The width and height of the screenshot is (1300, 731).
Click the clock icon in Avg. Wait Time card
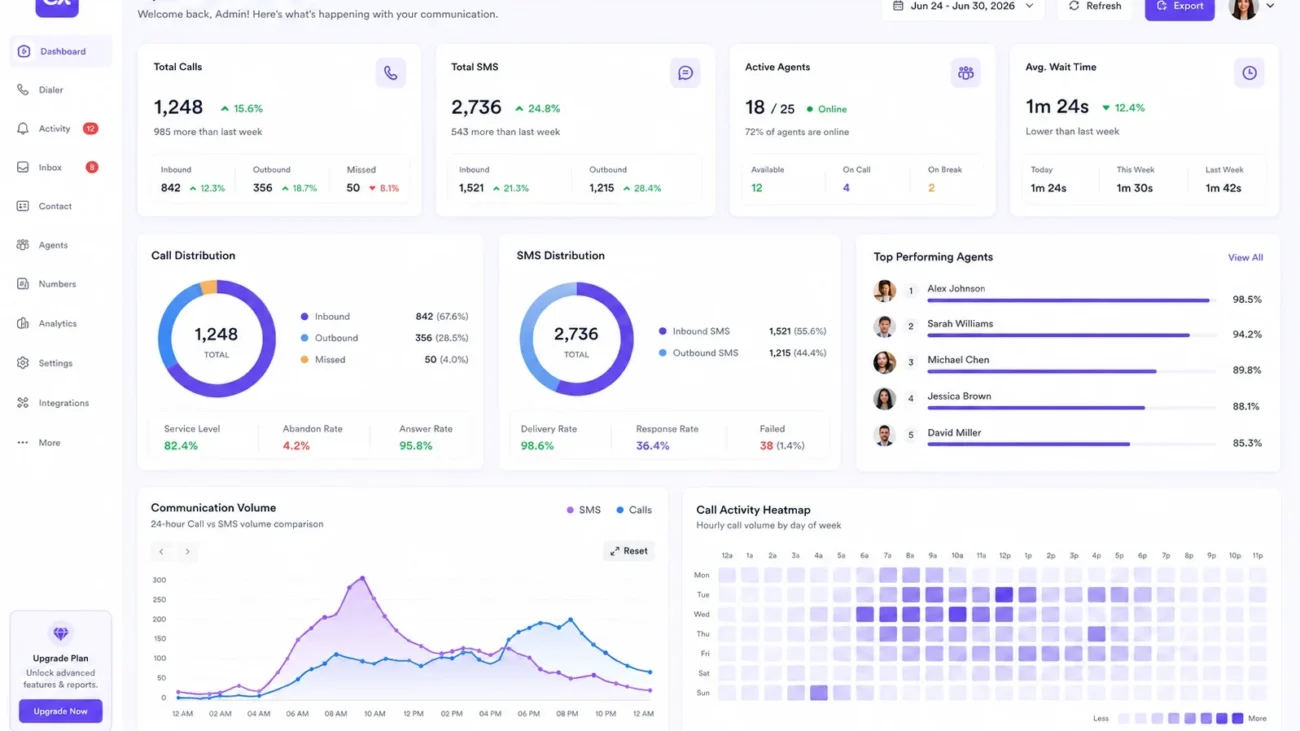tap(1249, 73)
